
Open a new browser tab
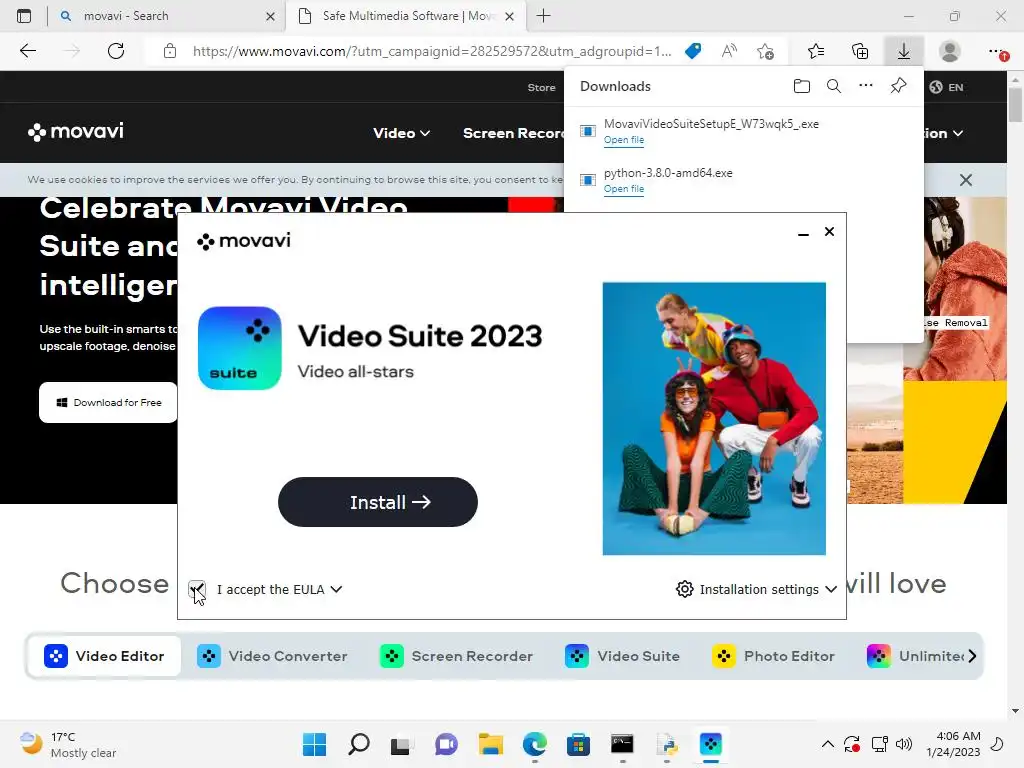[x=543, y=16]
